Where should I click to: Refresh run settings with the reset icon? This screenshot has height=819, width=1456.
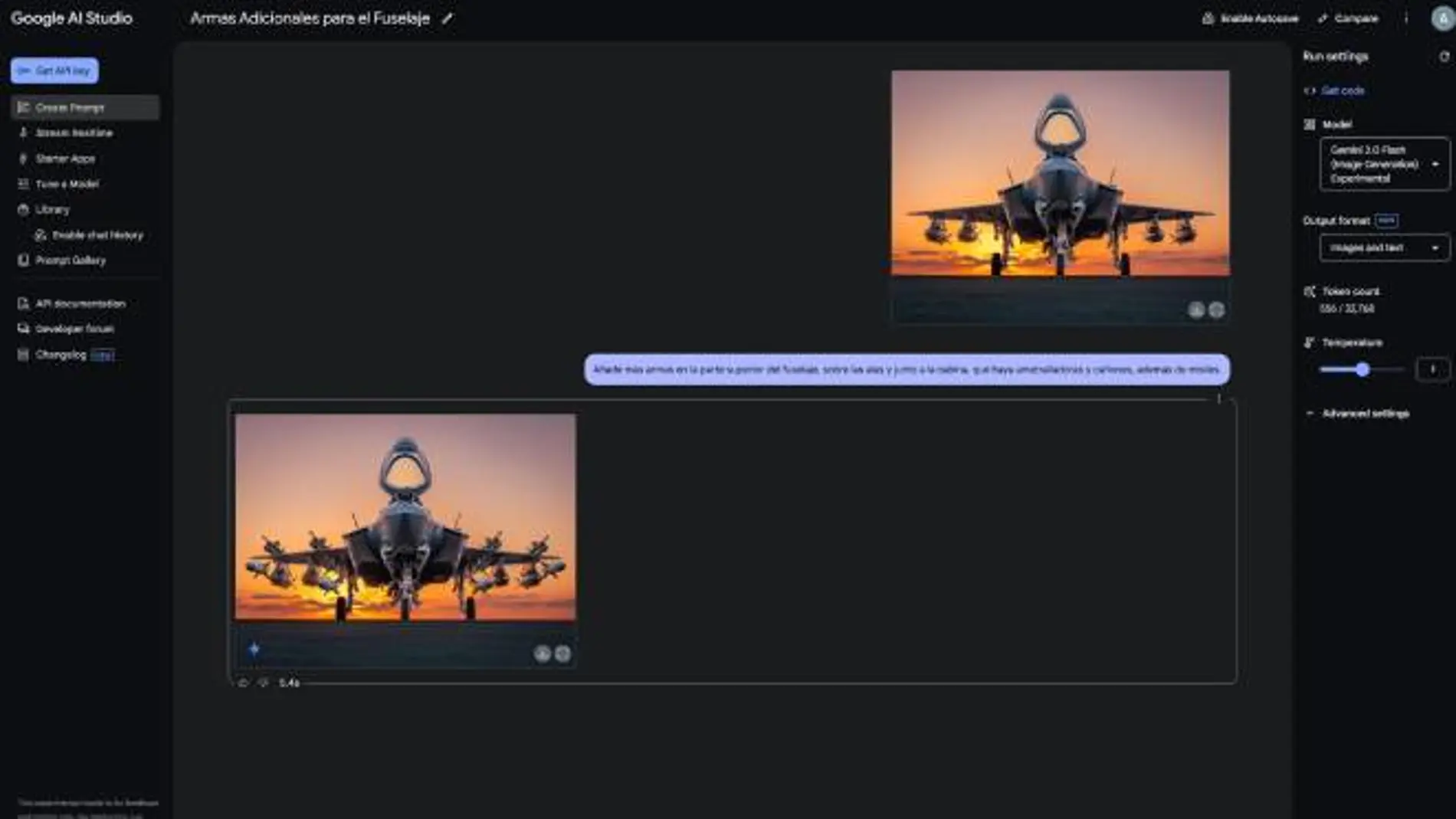click(1444, 56)
